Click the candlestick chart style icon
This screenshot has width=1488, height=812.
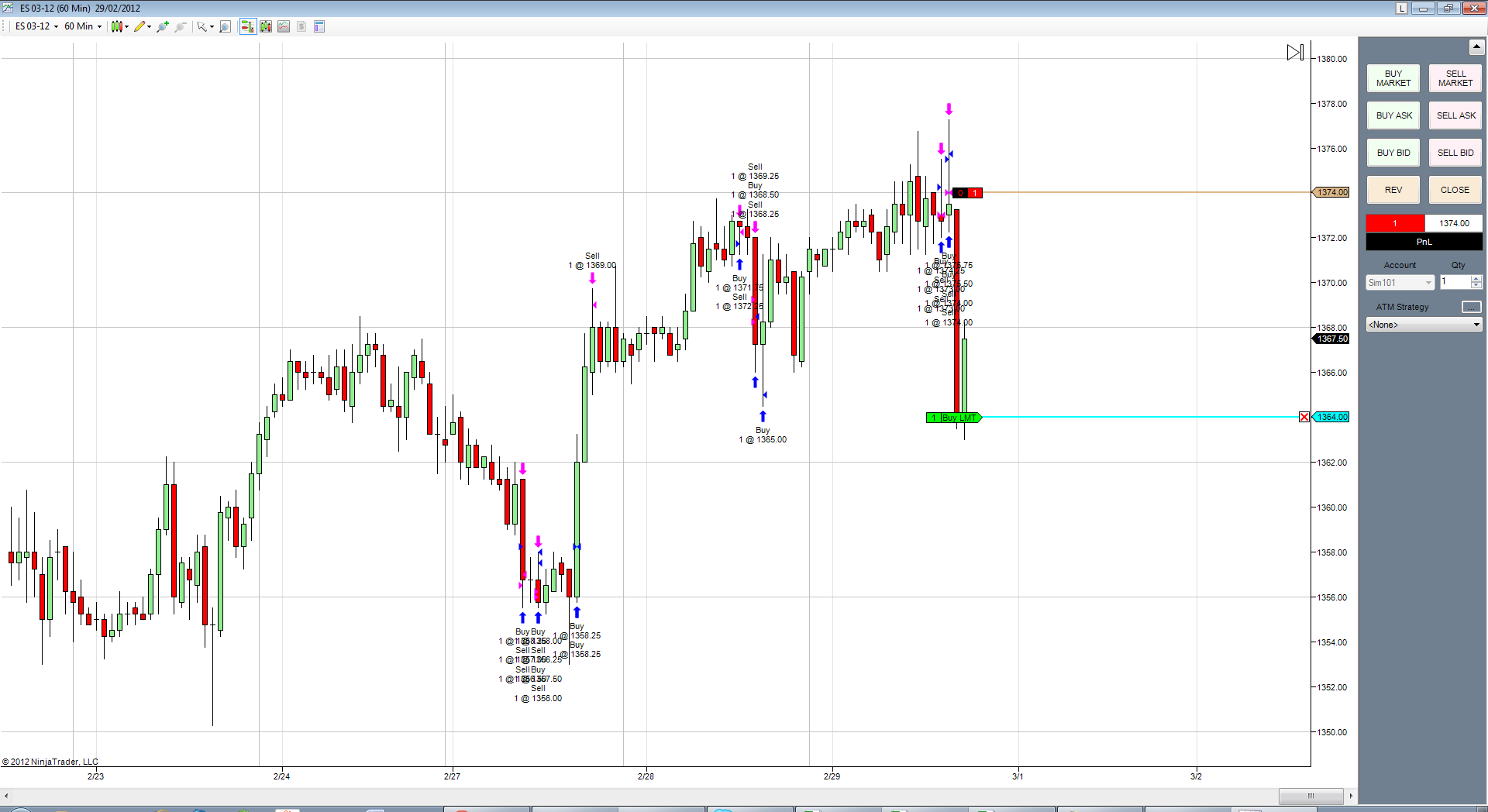(116, 26)
